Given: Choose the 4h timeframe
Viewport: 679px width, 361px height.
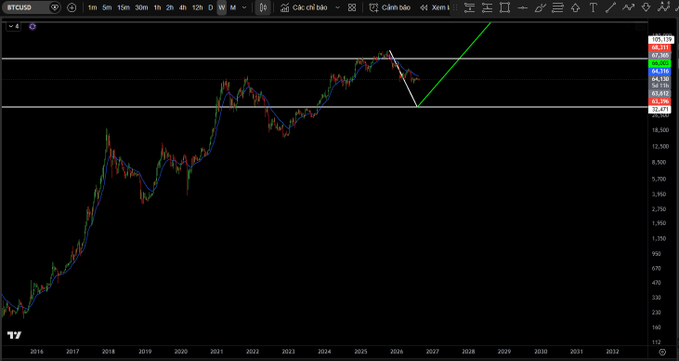Looking at the screenshot, I should pos(183,7).
